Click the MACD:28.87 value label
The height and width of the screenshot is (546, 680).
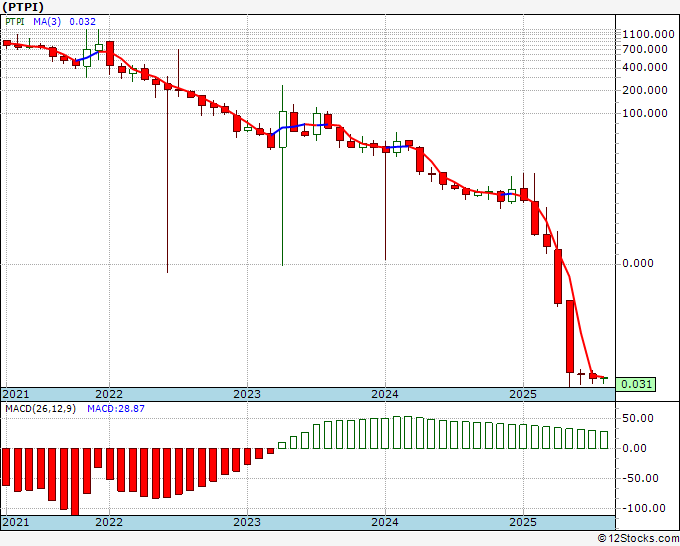point(116,409)
